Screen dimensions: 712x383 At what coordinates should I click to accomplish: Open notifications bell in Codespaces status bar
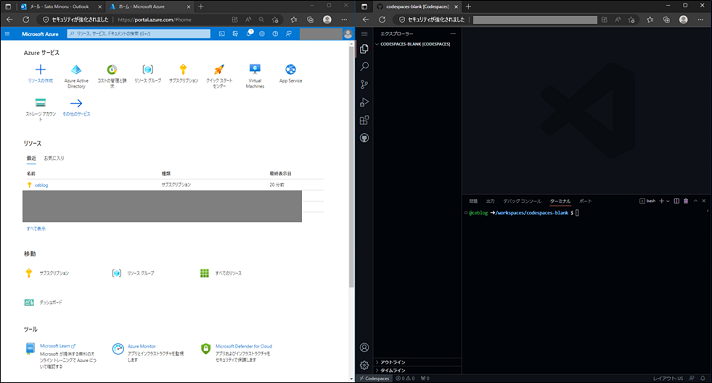(x=703, y=378)
